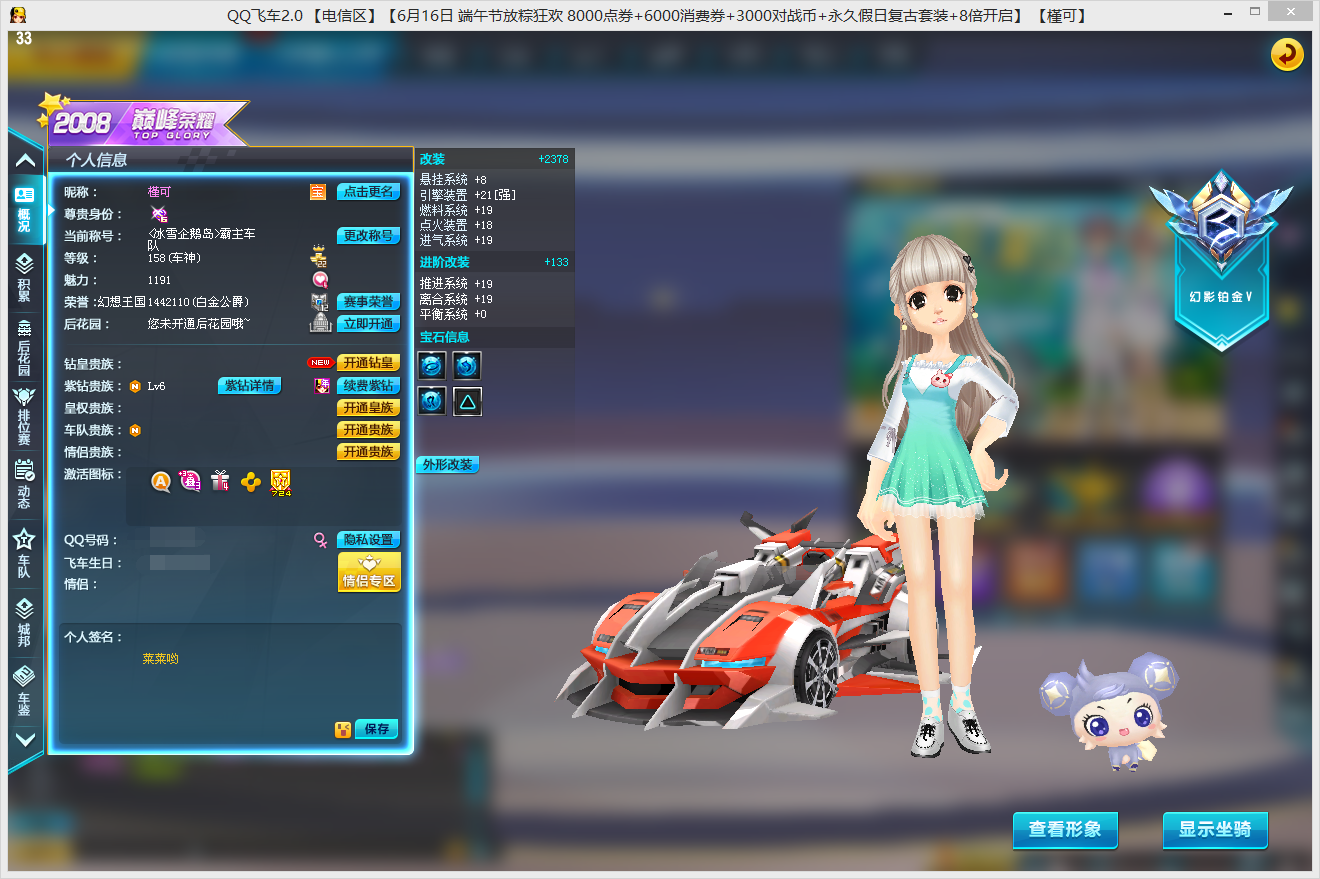This screenshot has width=1320, height=879.
Task: Click the crowned level badge icon
Action: tap(319, 256)
